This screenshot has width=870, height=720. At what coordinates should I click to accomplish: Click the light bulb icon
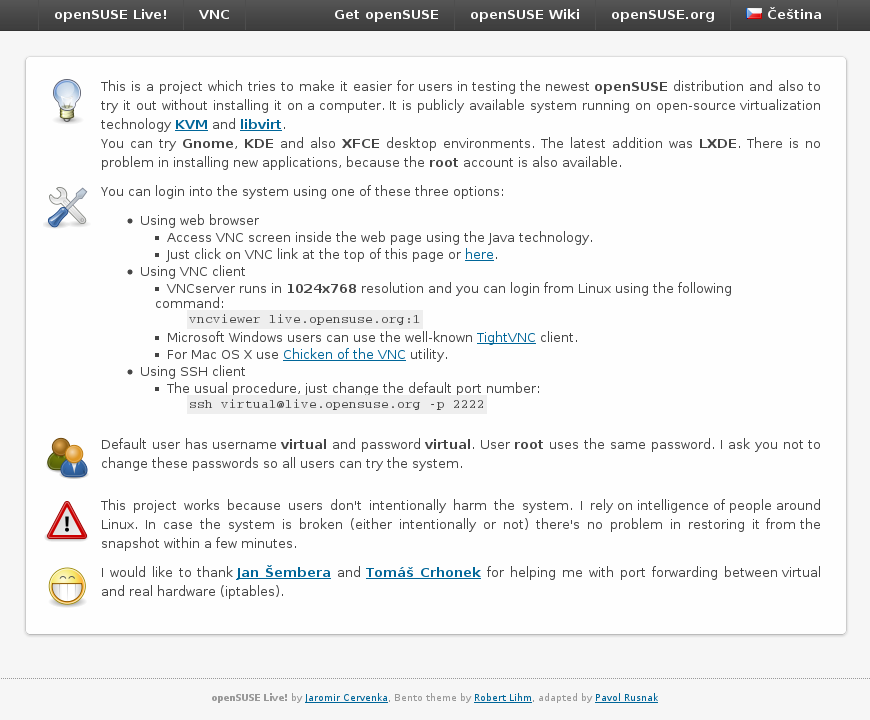(67, 100)
